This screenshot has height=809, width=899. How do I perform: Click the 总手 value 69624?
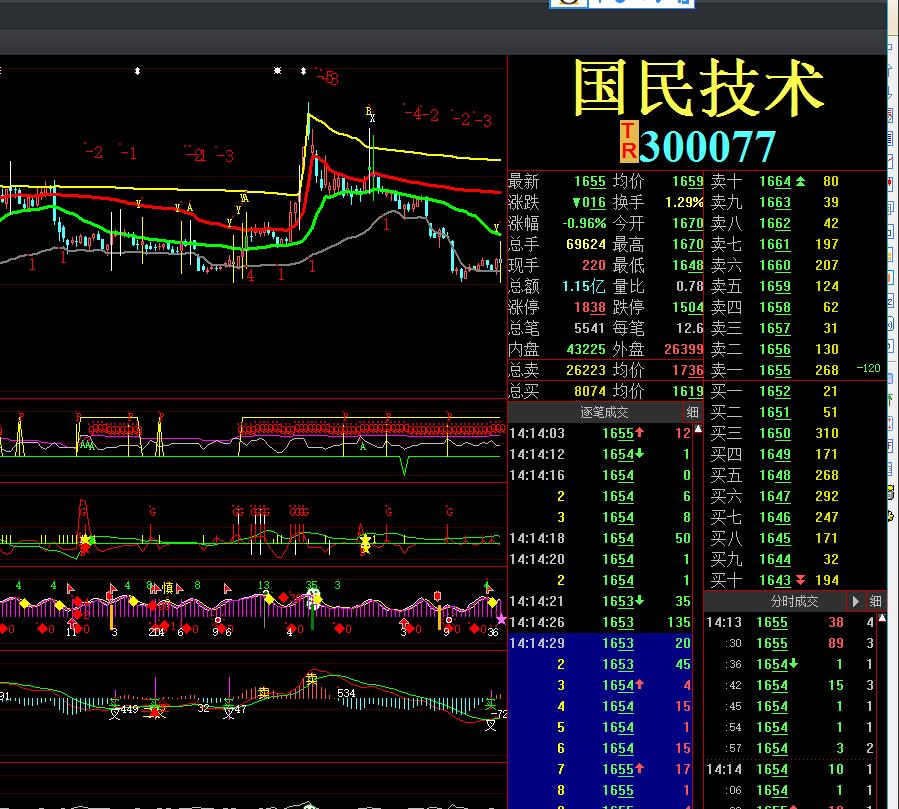(x=586, y=244)
